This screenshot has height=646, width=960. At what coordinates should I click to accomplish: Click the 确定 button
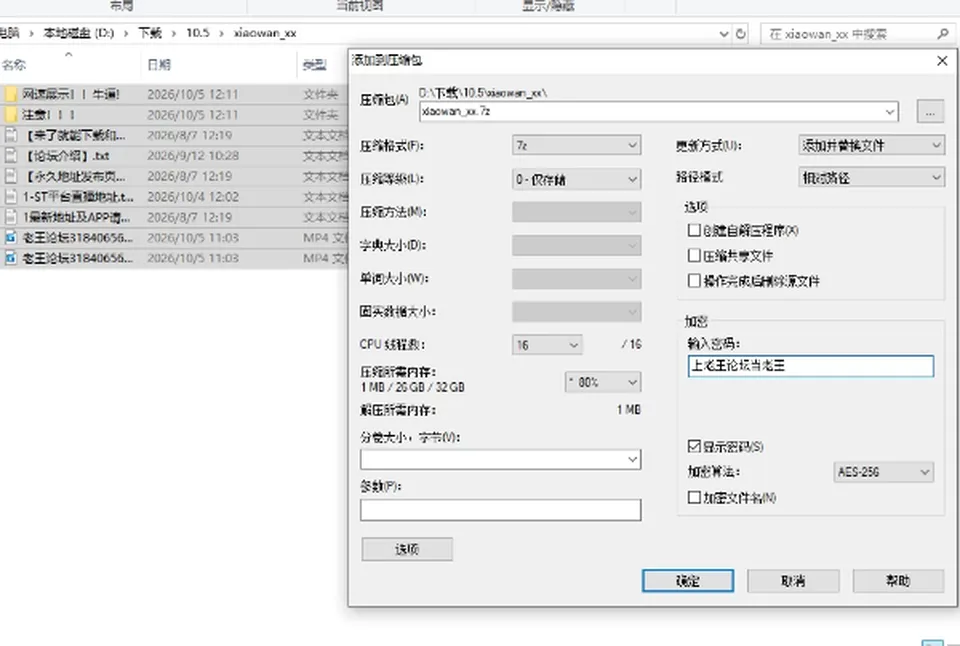point(688,581)
